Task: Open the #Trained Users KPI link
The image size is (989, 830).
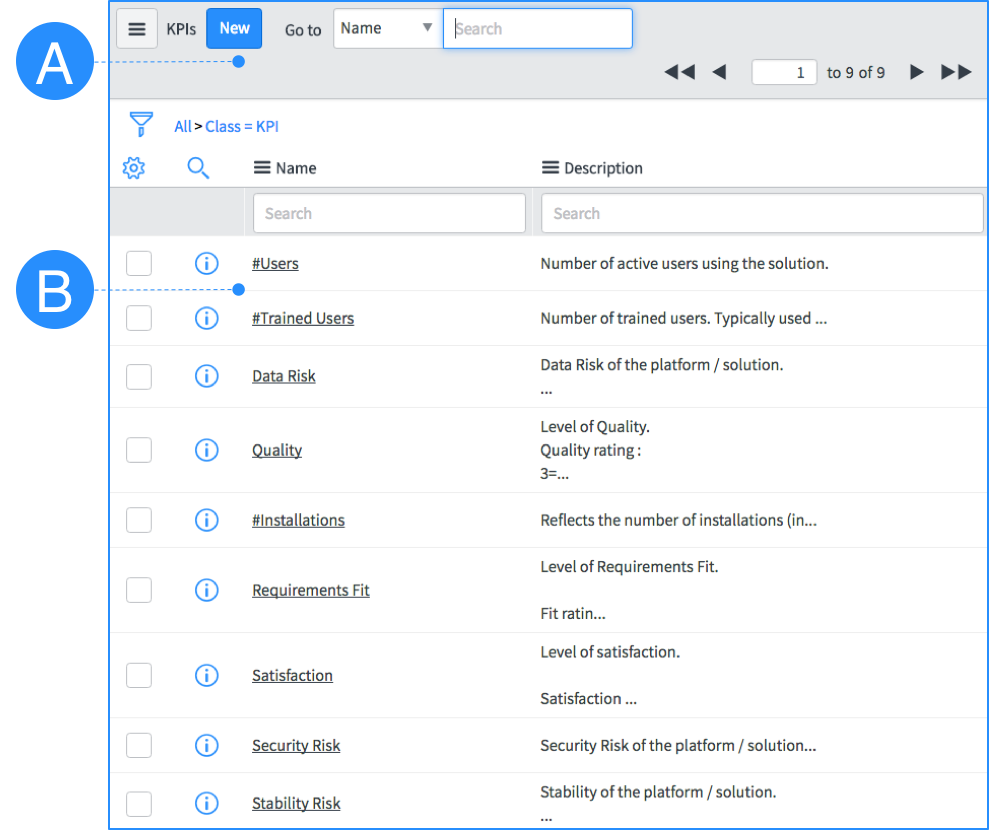Action: tap(303, 319)
